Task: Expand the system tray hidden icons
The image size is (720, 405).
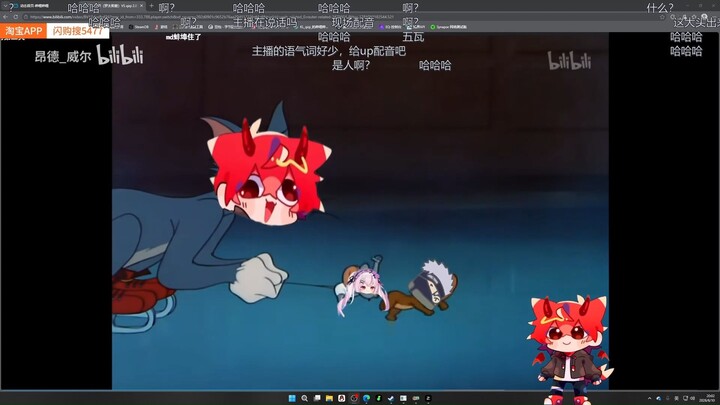Action: [649, 398]
